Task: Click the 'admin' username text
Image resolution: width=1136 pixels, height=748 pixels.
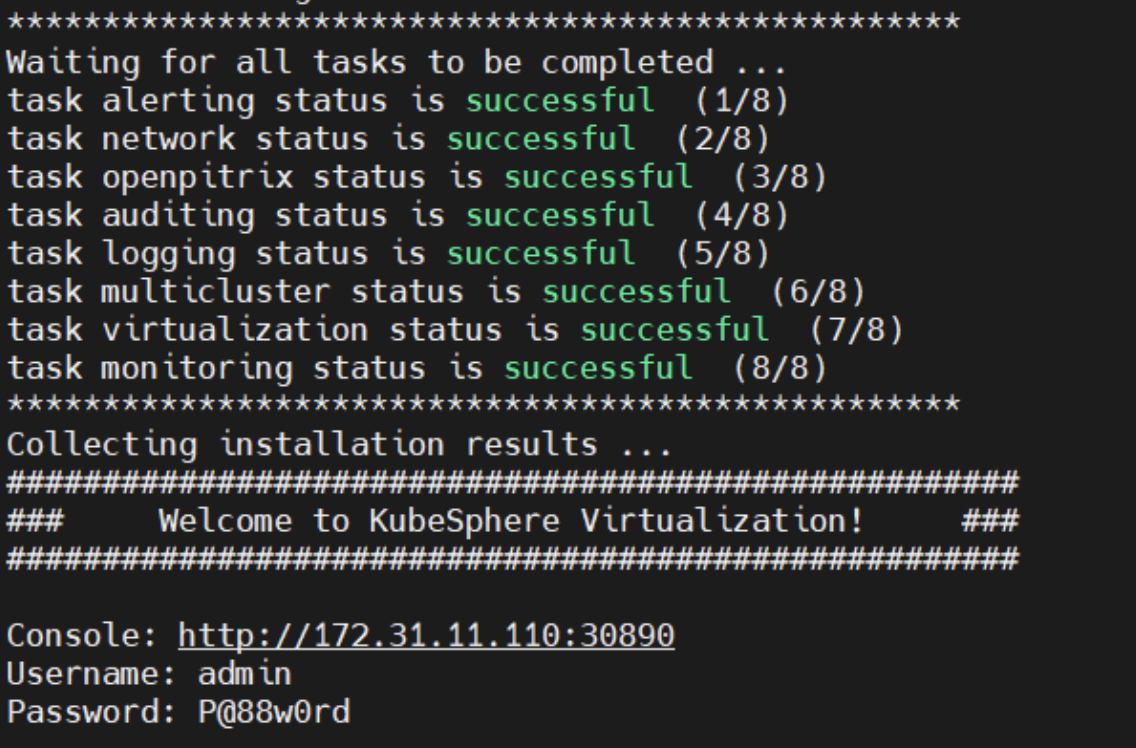Action: [x=244, y=674]
